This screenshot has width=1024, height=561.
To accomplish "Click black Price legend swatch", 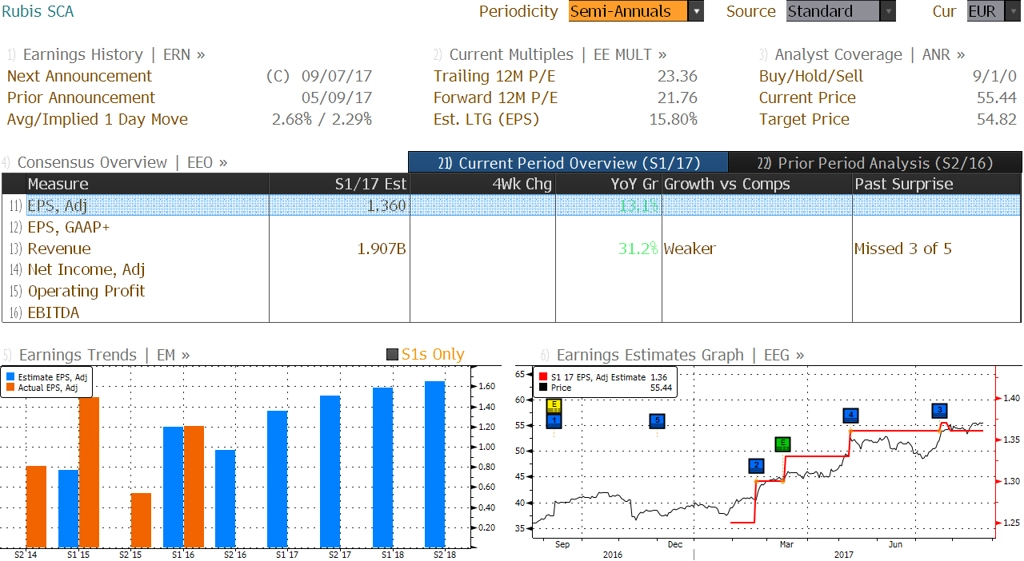I will pos(543,387).
